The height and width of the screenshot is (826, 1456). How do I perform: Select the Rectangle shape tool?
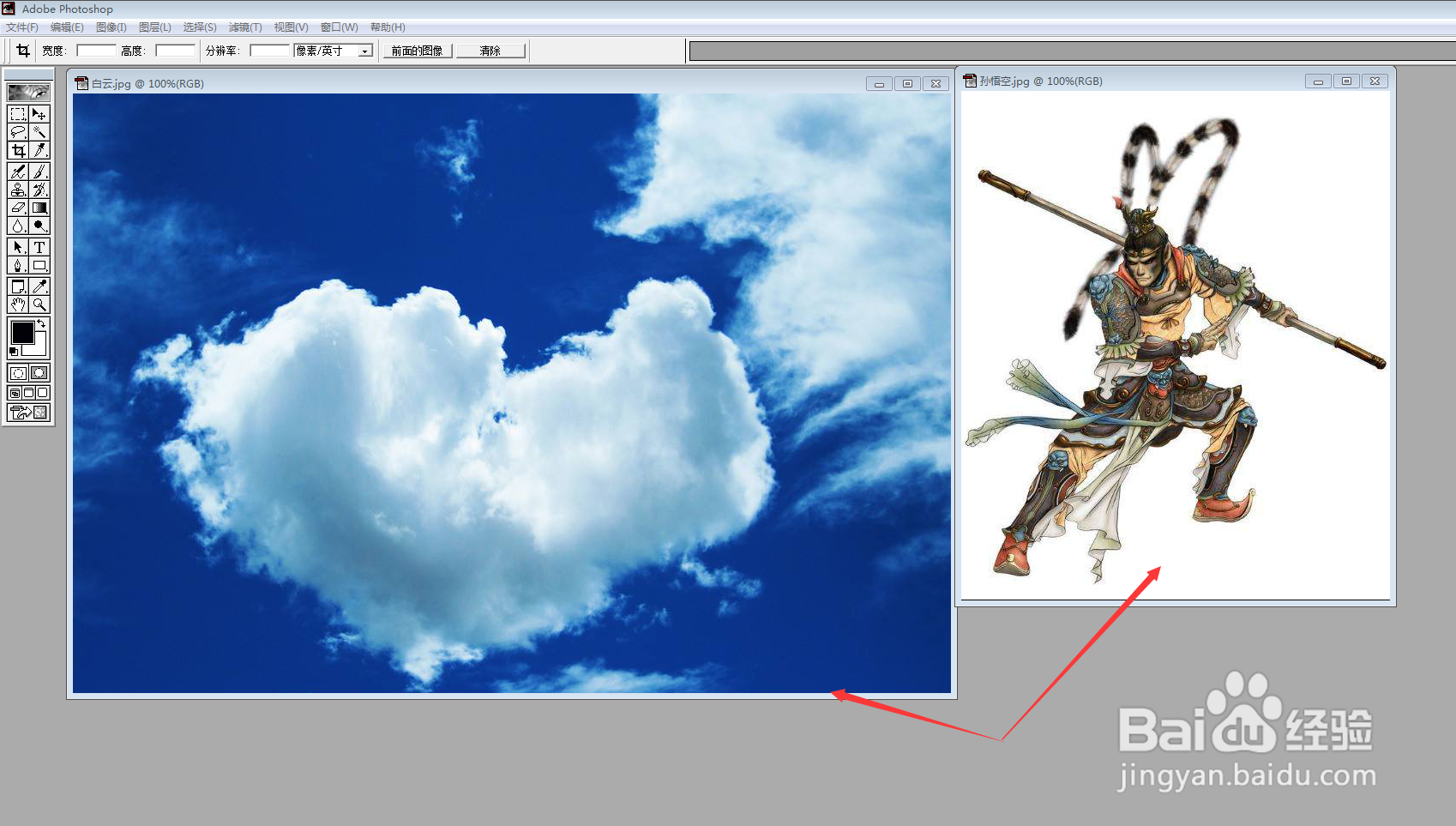[x=39, y=265]
